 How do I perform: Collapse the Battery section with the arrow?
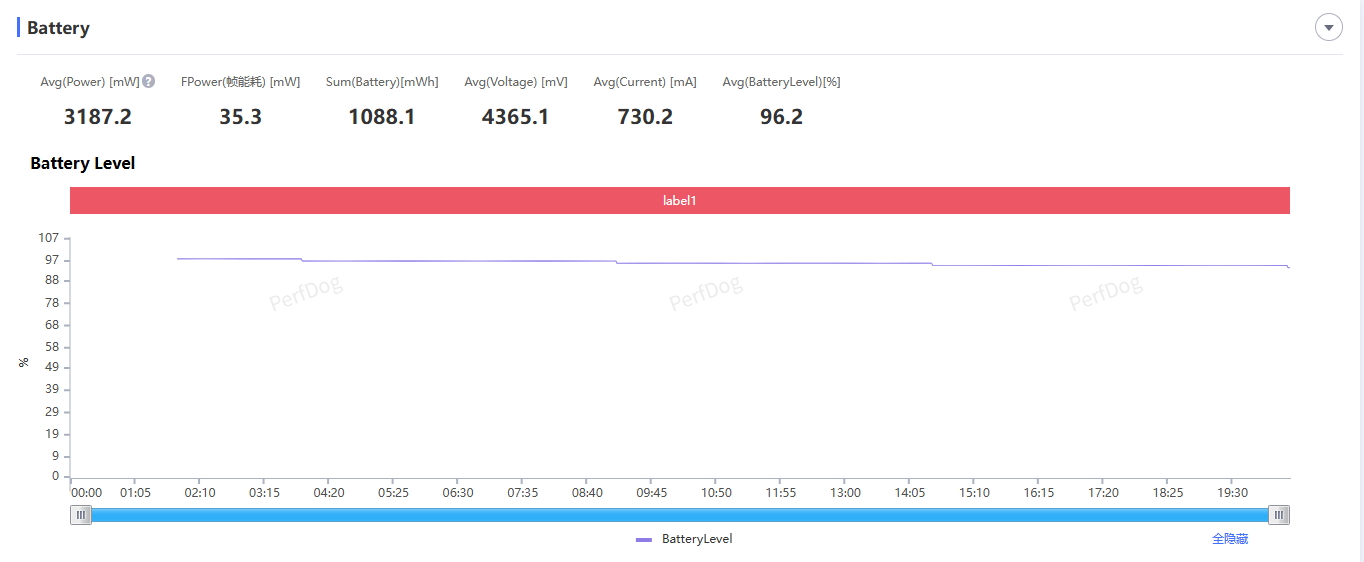click(x=1328, y=28)
